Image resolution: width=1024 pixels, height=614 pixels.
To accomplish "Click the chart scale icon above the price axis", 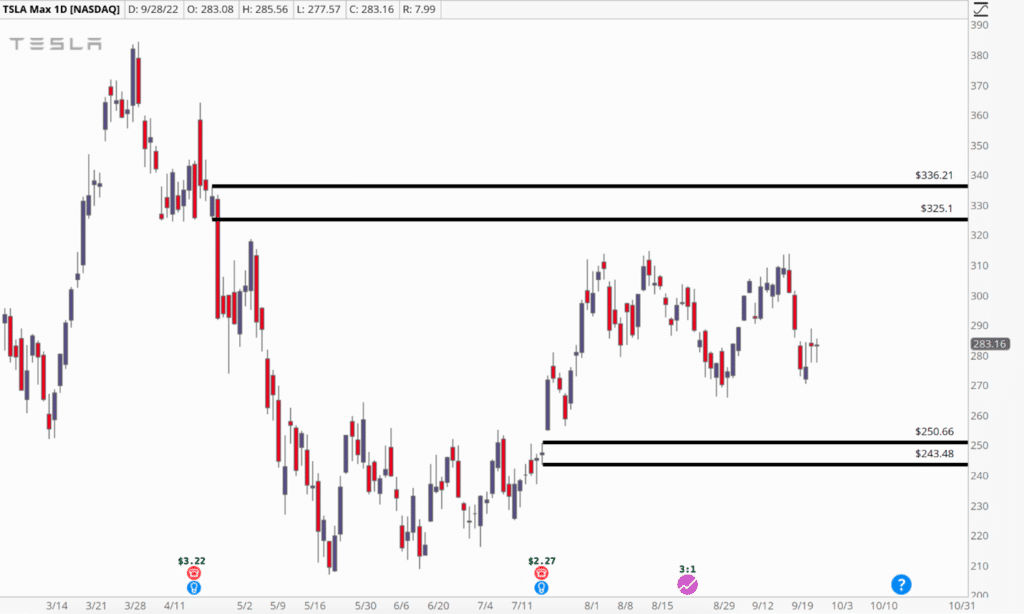I will [x=981, y=9].
